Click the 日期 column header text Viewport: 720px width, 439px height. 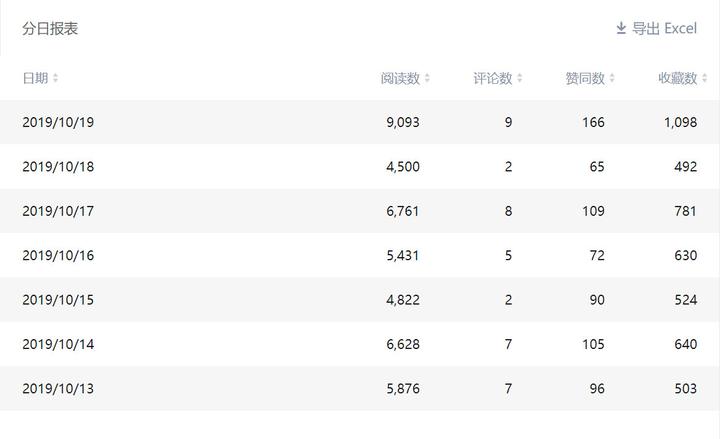pyautogui.click(x=35, y=78)
